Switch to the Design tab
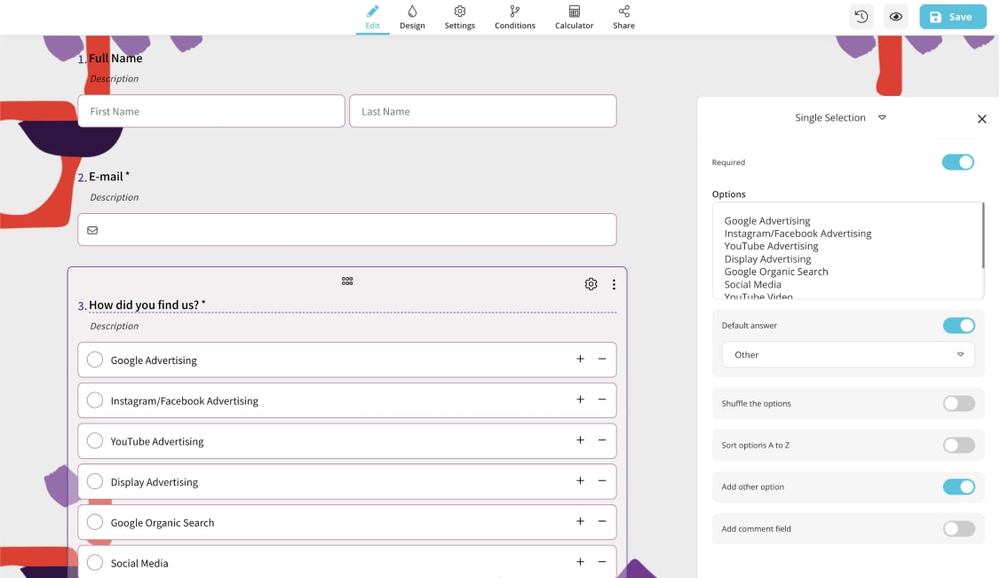The height and width of the screenshot is (578, 1000). tap(412, 17)
